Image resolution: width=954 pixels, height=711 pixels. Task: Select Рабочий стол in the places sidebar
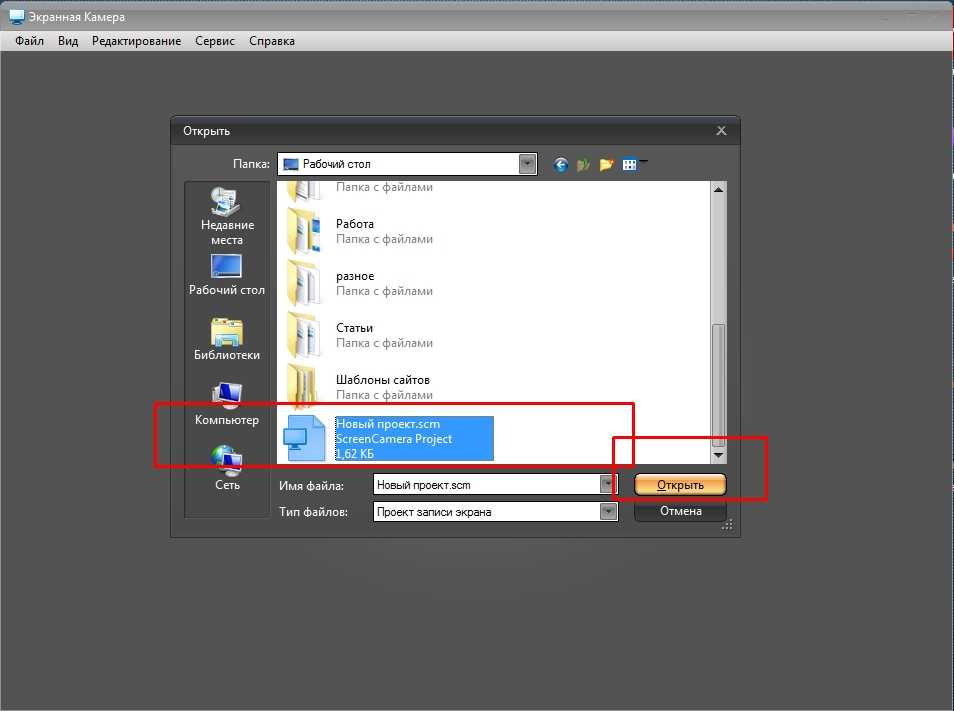(x=227, y=274)
